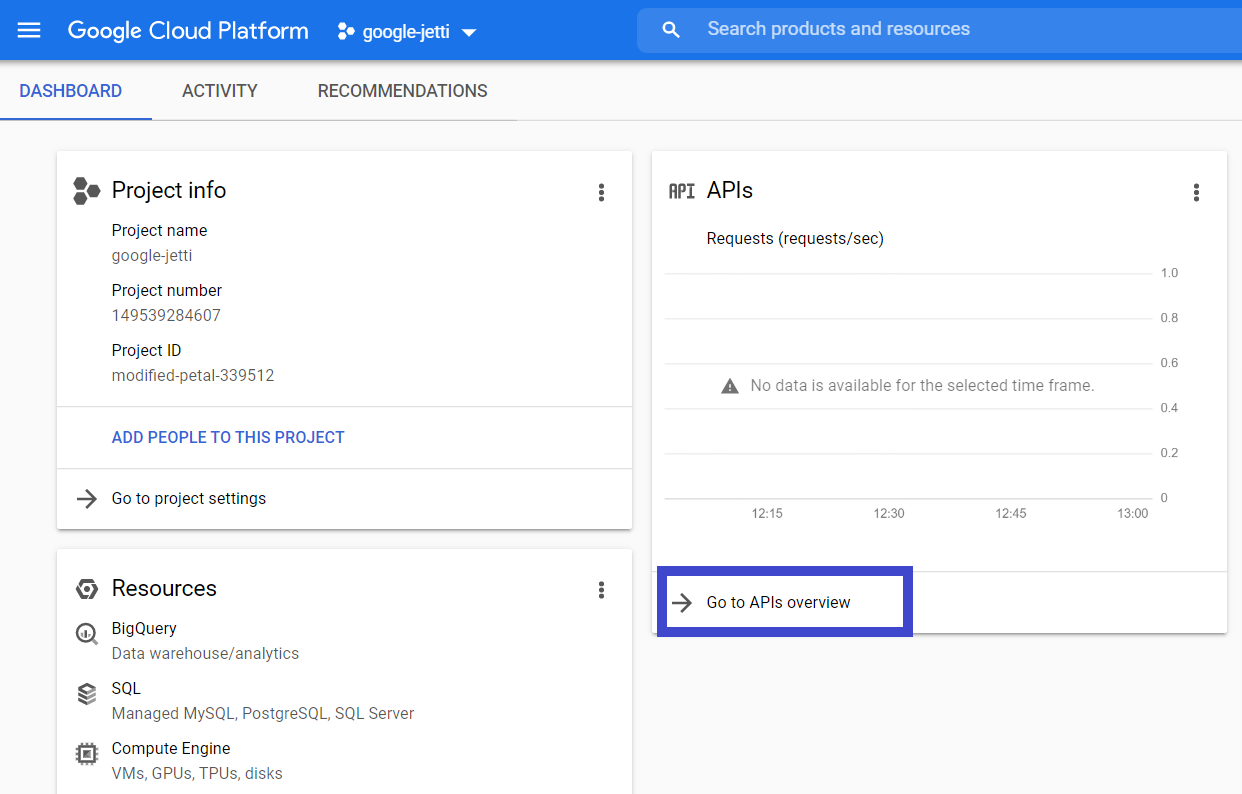The image size is (1242, 794).
Task: Click the Requests (requests/sec) chart title
Action: [795, 238]
